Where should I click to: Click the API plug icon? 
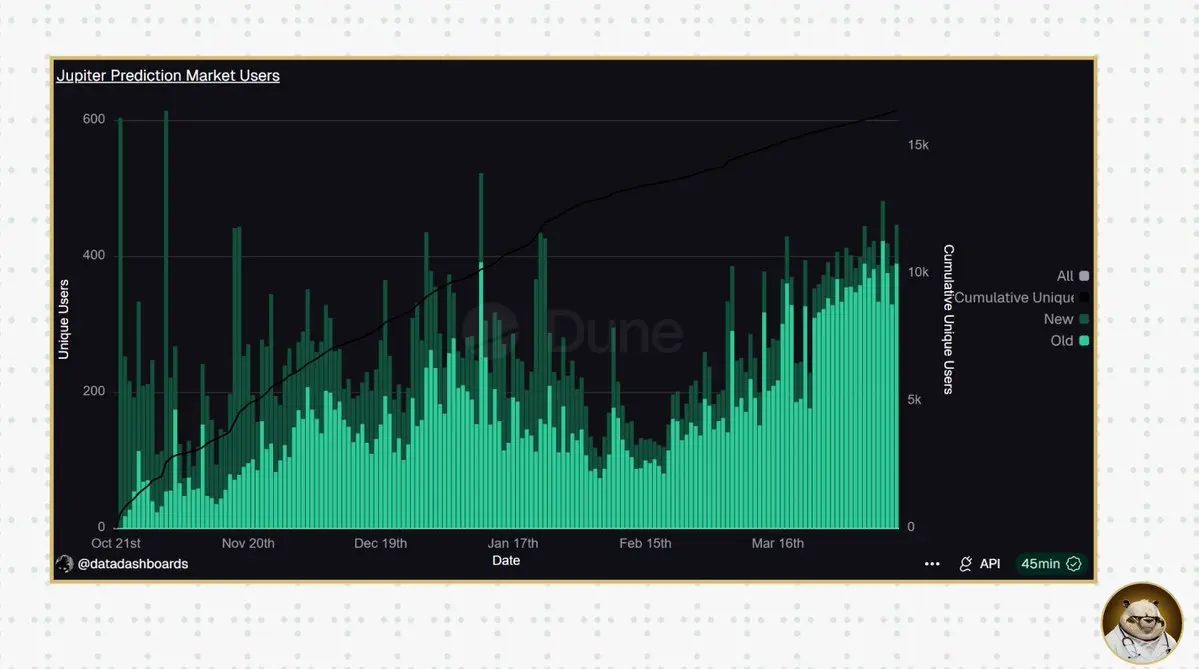pos(965,564)
